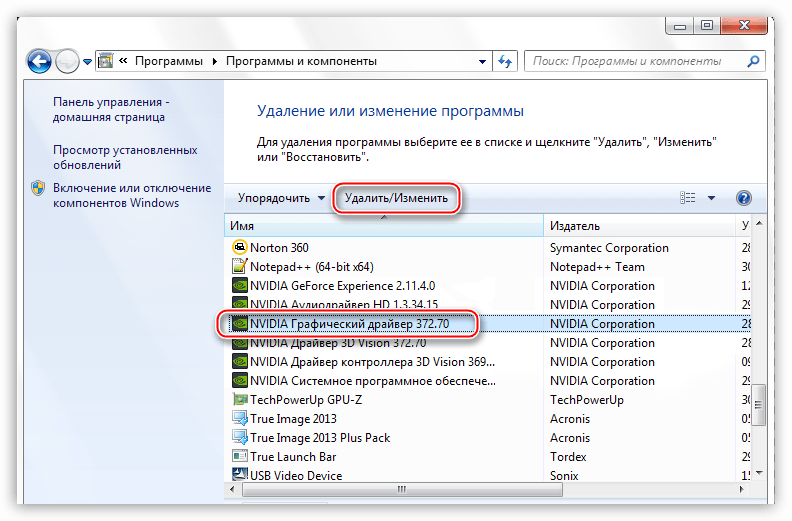Viewport: 792px width, 521px height.
Task: Click the horizontal scrollbar right arrow
Action: (x=741, y=489)
